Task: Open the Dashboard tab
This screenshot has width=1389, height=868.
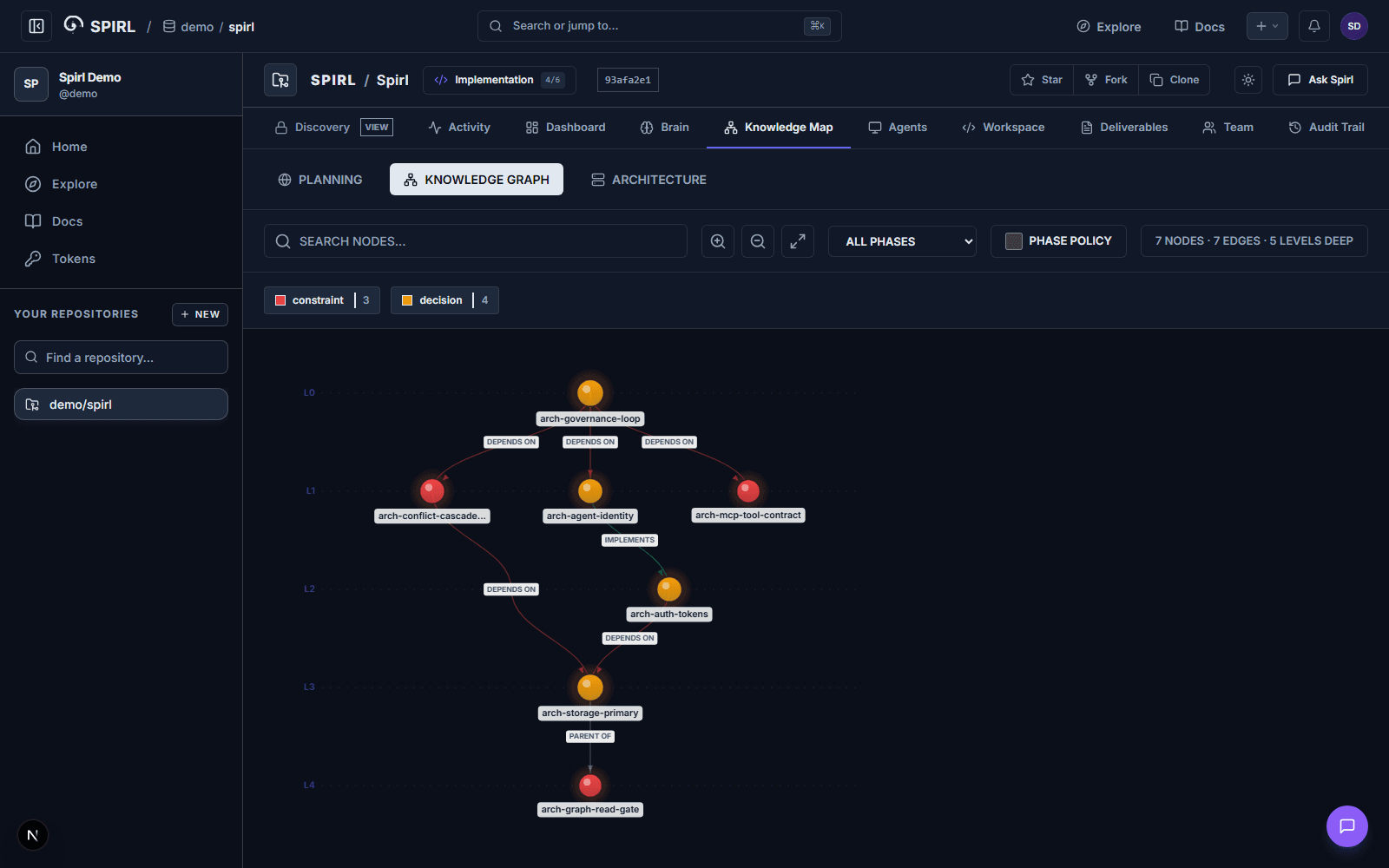Action: point(565,128)
